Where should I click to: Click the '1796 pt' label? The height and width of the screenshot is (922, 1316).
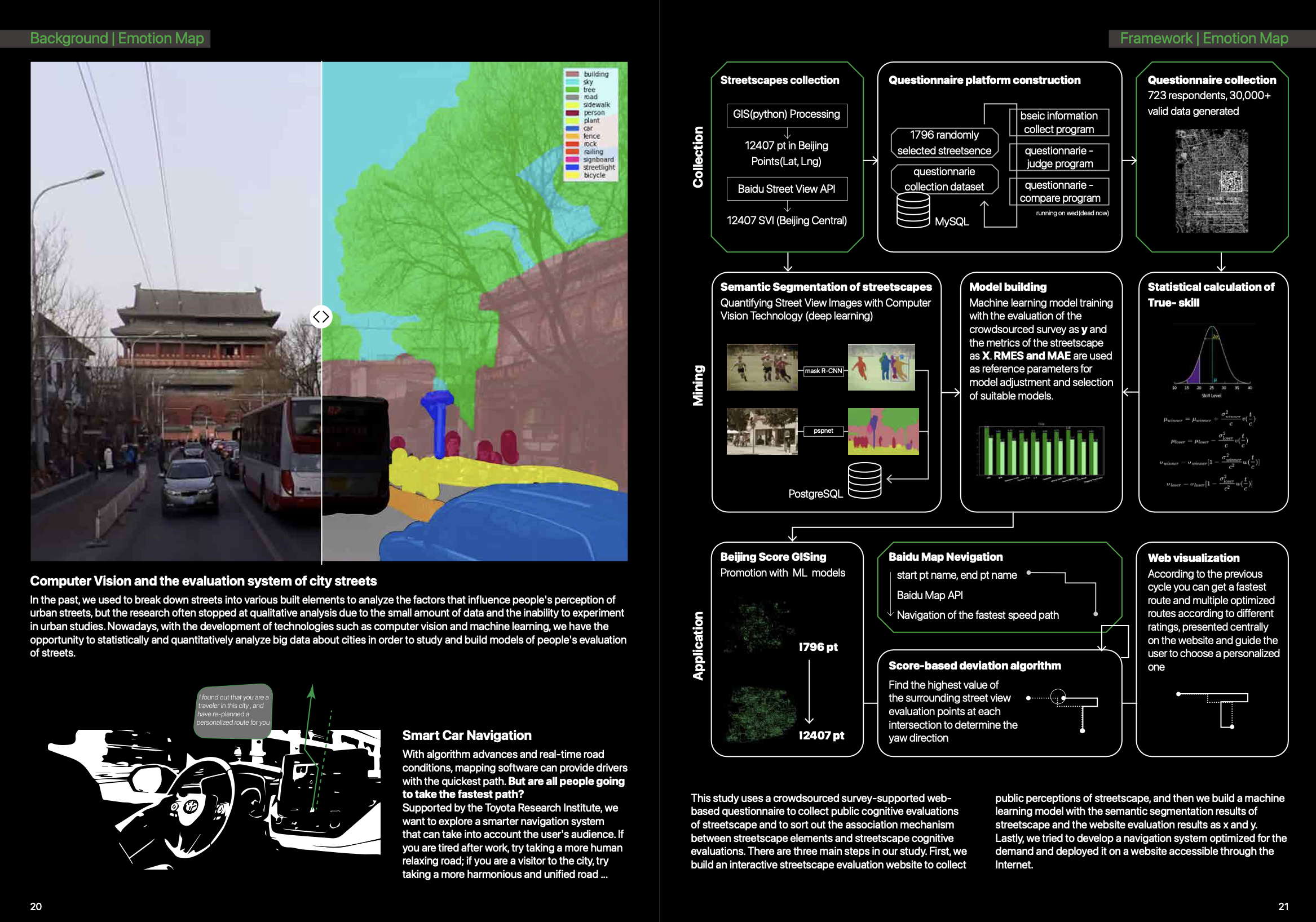tap(818, 647)
